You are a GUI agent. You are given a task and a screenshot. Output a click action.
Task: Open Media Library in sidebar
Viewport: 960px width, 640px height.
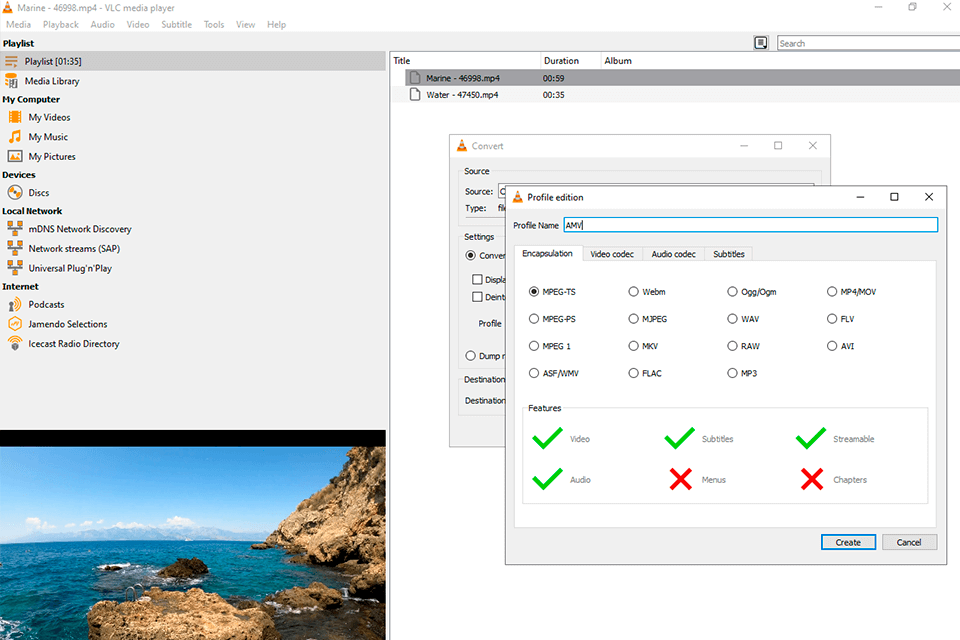coord(52,81)
